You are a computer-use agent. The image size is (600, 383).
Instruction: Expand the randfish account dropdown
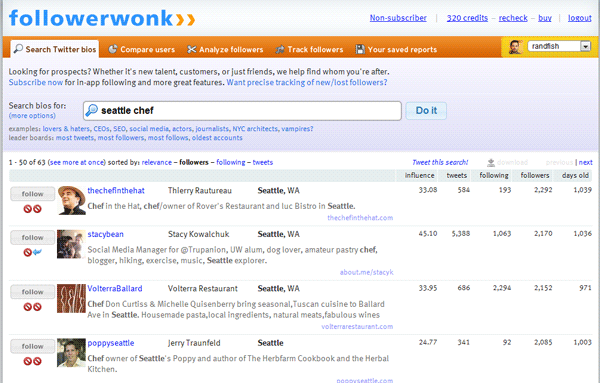click(x=585, y=46)
